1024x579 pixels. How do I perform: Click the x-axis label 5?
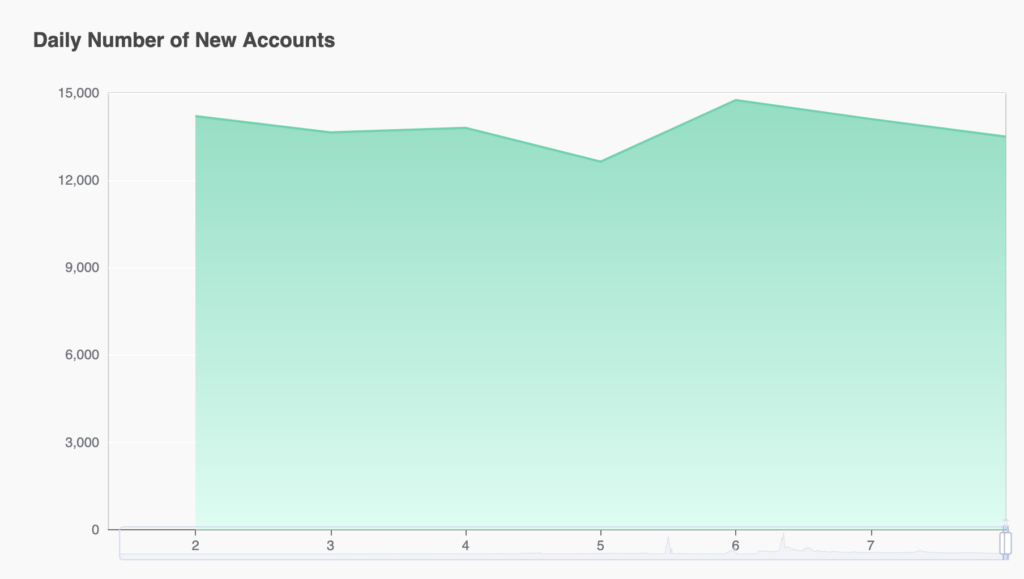(x=600, y=546)
